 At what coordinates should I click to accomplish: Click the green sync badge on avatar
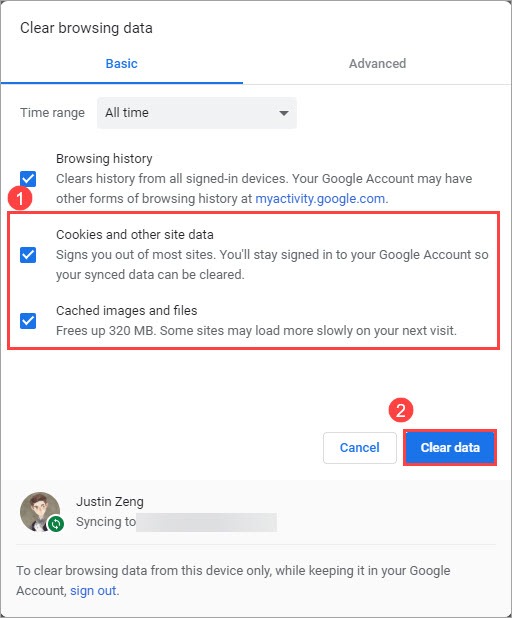coord(56,524)
